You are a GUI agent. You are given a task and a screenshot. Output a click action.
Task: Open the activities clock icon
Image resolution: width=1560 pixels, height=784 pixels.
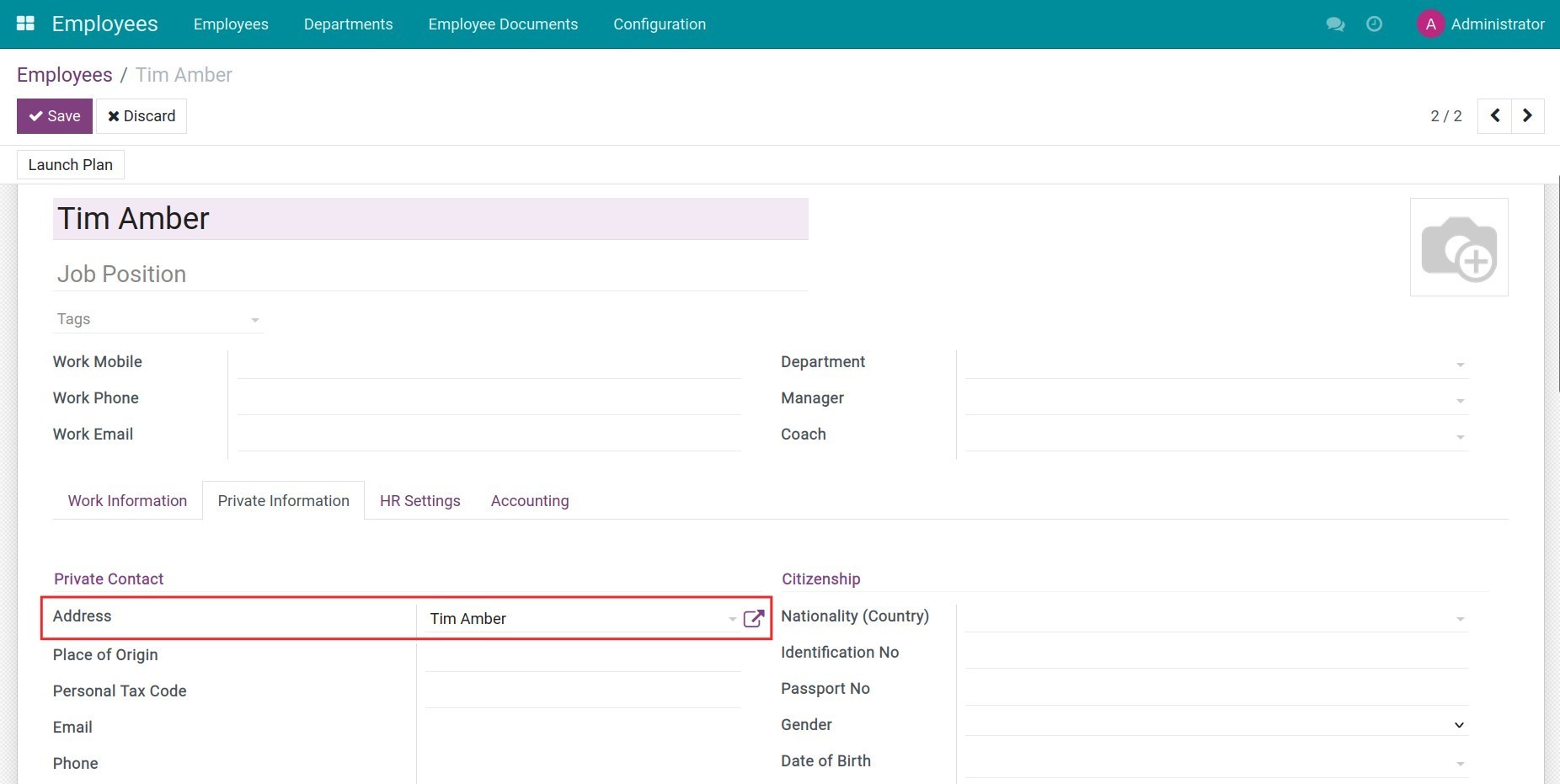[1375, 24]
